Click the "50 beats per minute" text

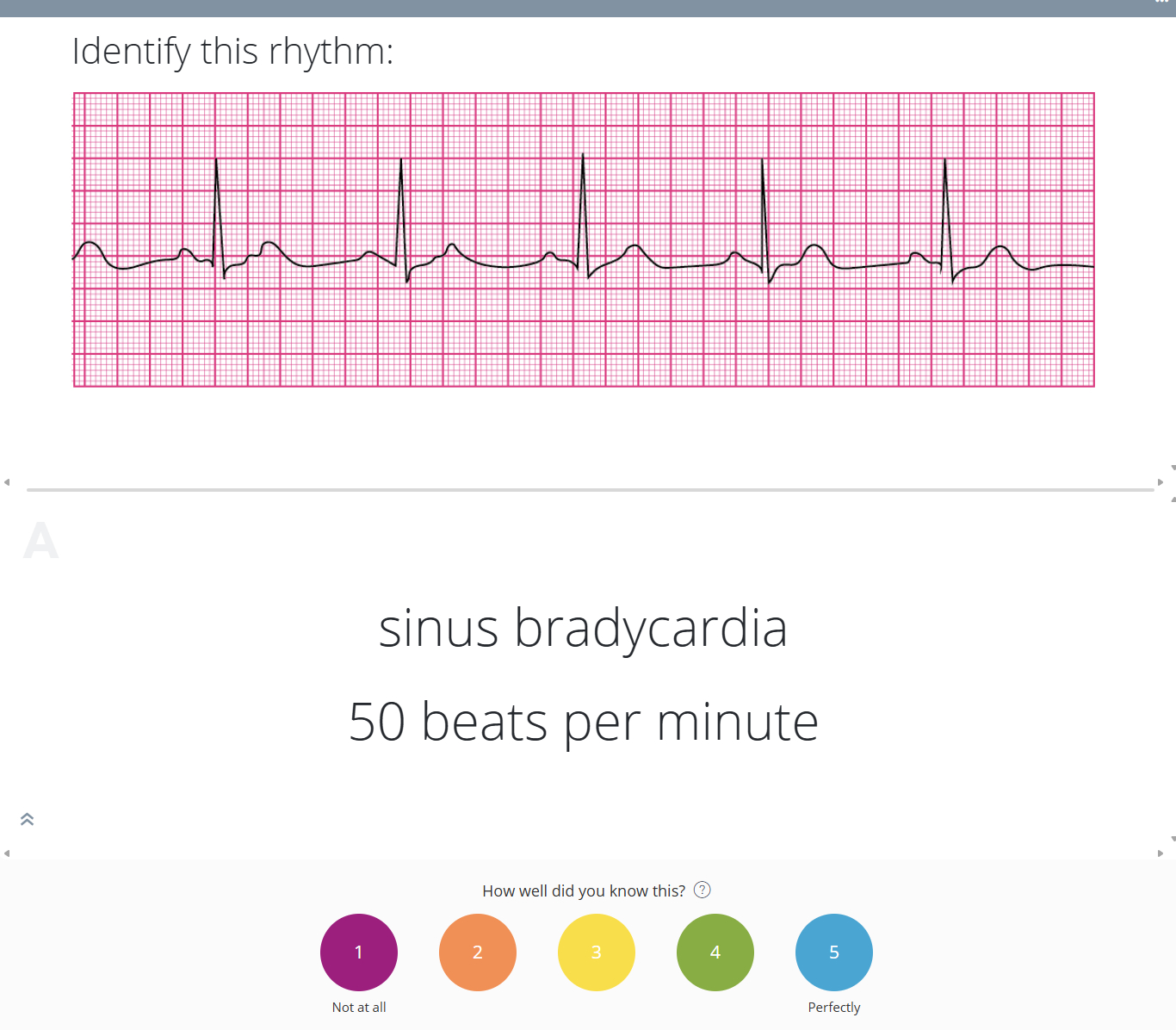click(583, 722)
